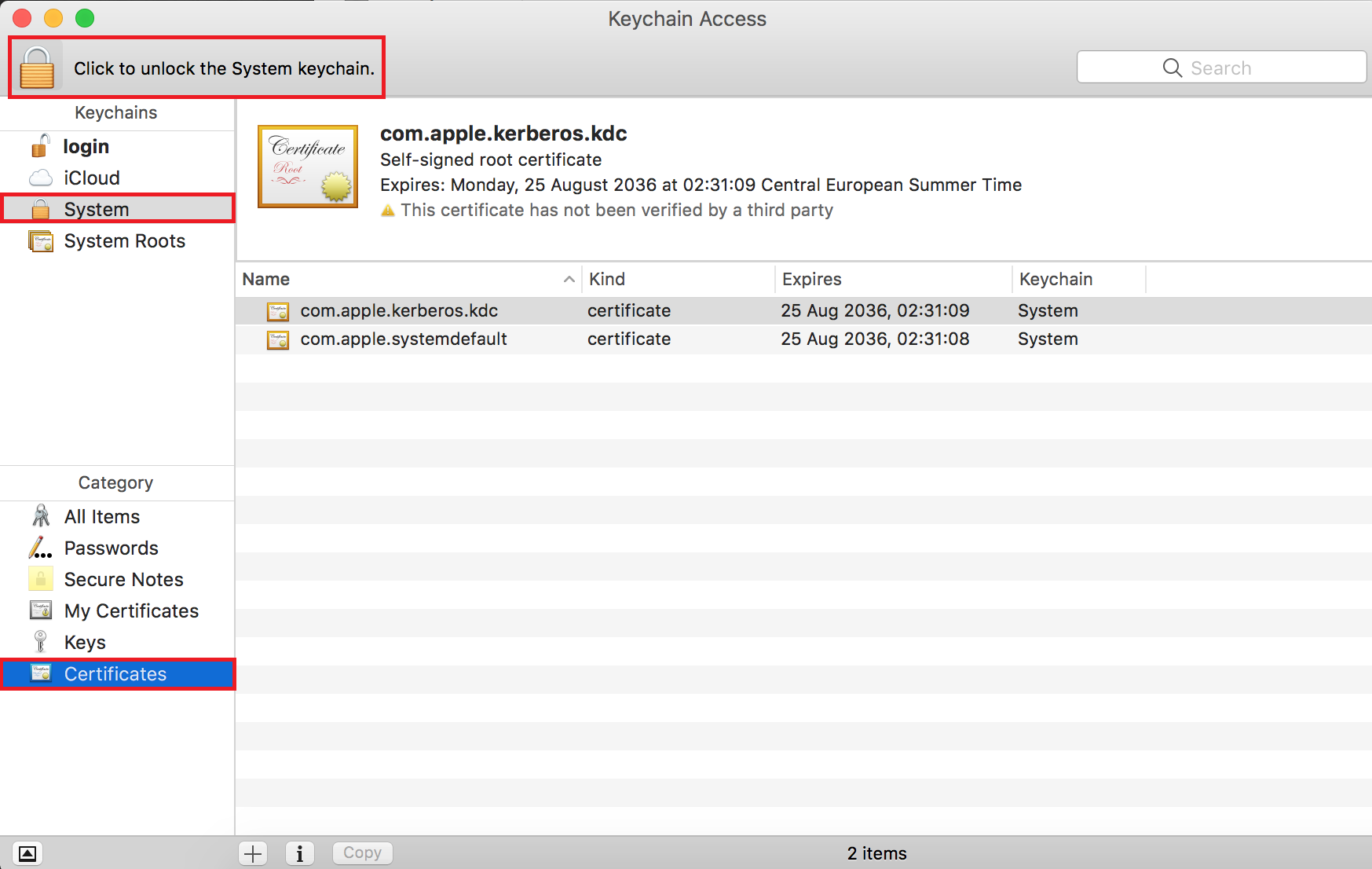Show the My Certificates category
The height and width of the screenshot is (869, 1372).
(117, 611)
